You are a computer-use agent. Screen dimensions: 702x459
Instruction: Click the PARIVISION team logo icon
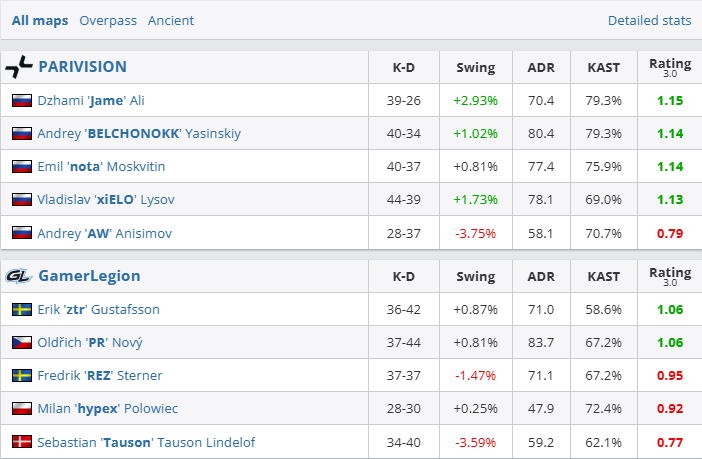pyautogui.click(x=19, y=67)
